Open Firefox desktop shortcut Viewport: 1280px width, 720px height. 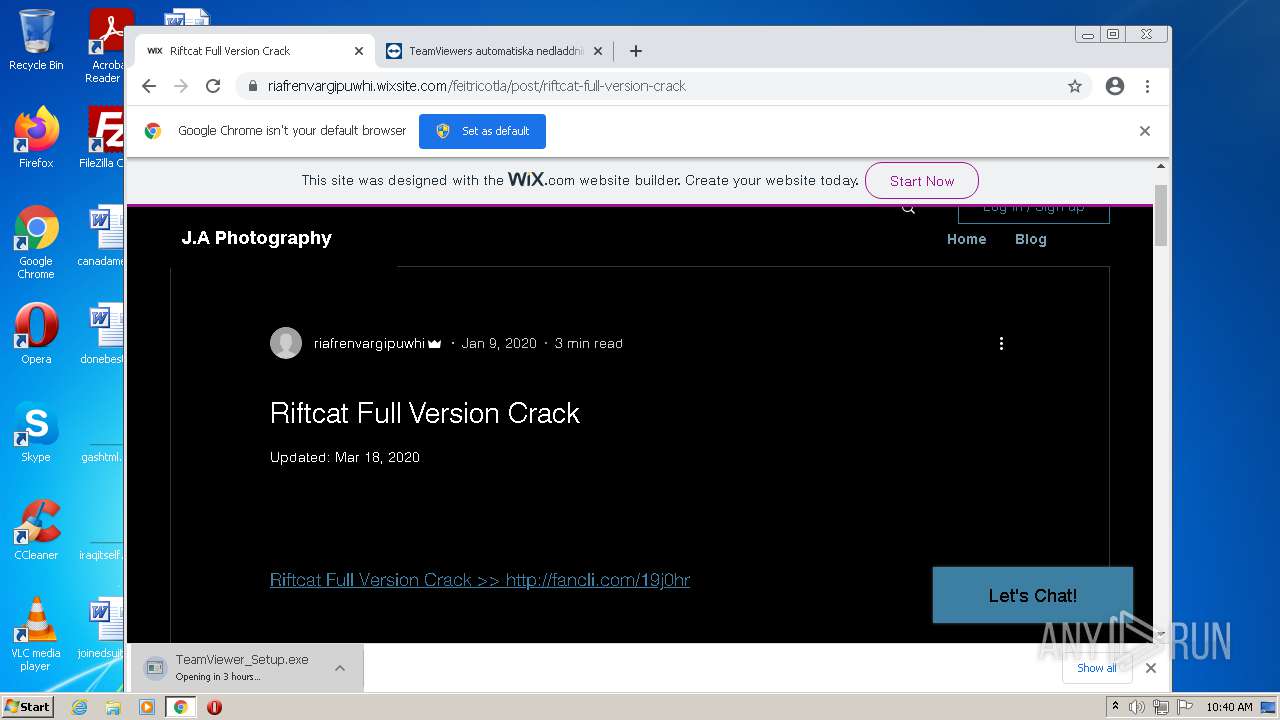(36, 138)
